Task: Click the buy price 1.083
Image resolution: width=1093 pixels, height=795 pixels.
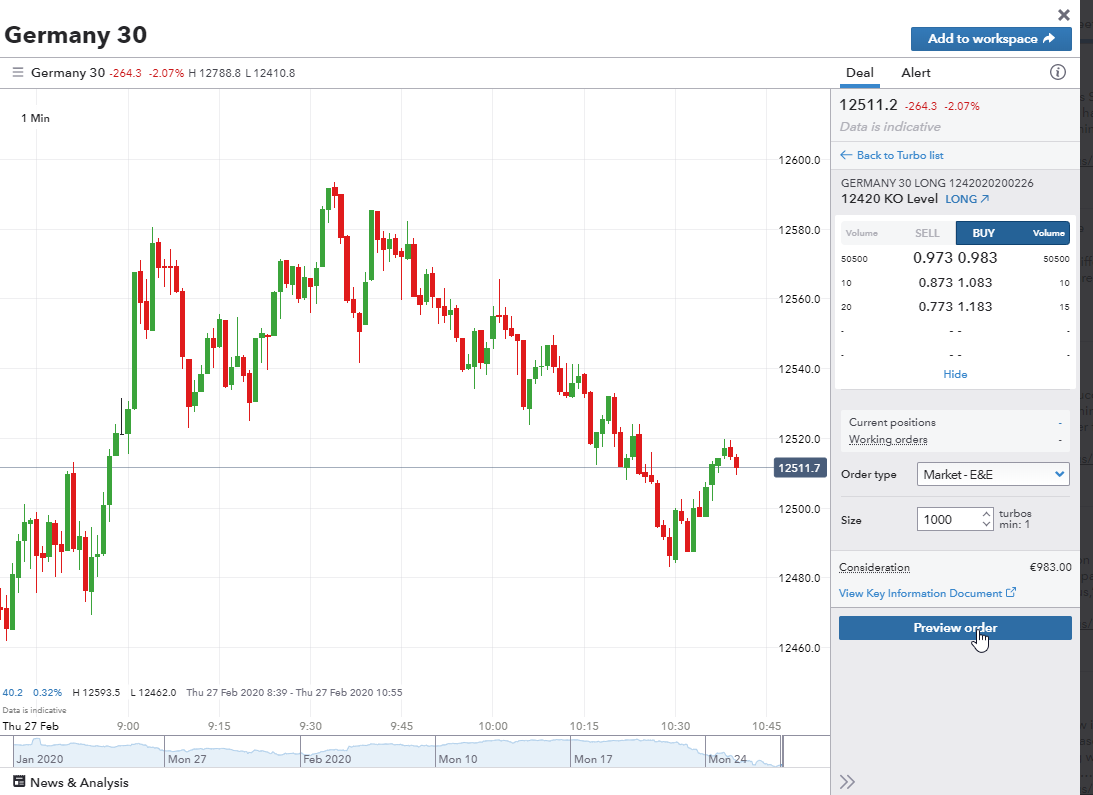Action: click(974, 282)
